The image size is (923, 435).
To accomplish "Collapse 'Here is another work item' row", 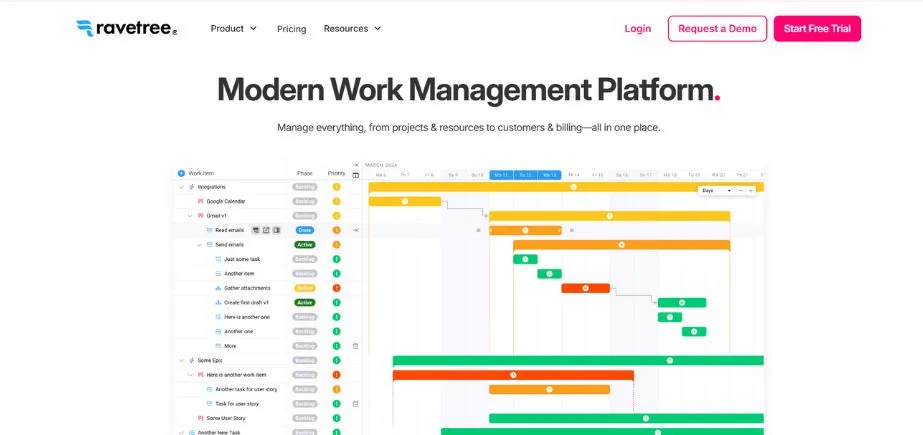I will (190, 374).
